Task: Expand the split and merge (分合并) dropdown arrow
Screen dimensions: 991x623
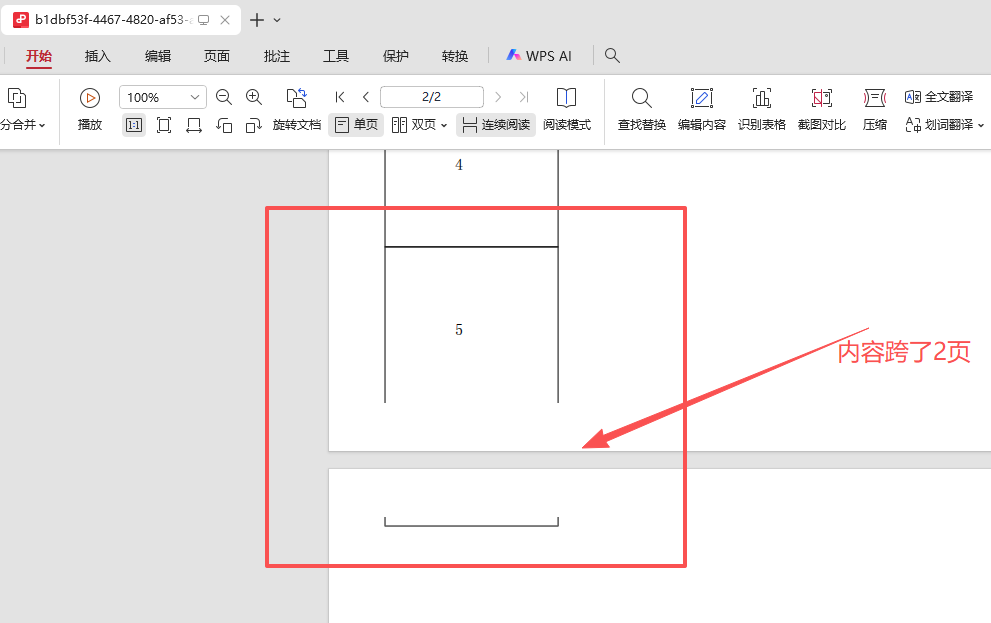Action: (42, 125)
